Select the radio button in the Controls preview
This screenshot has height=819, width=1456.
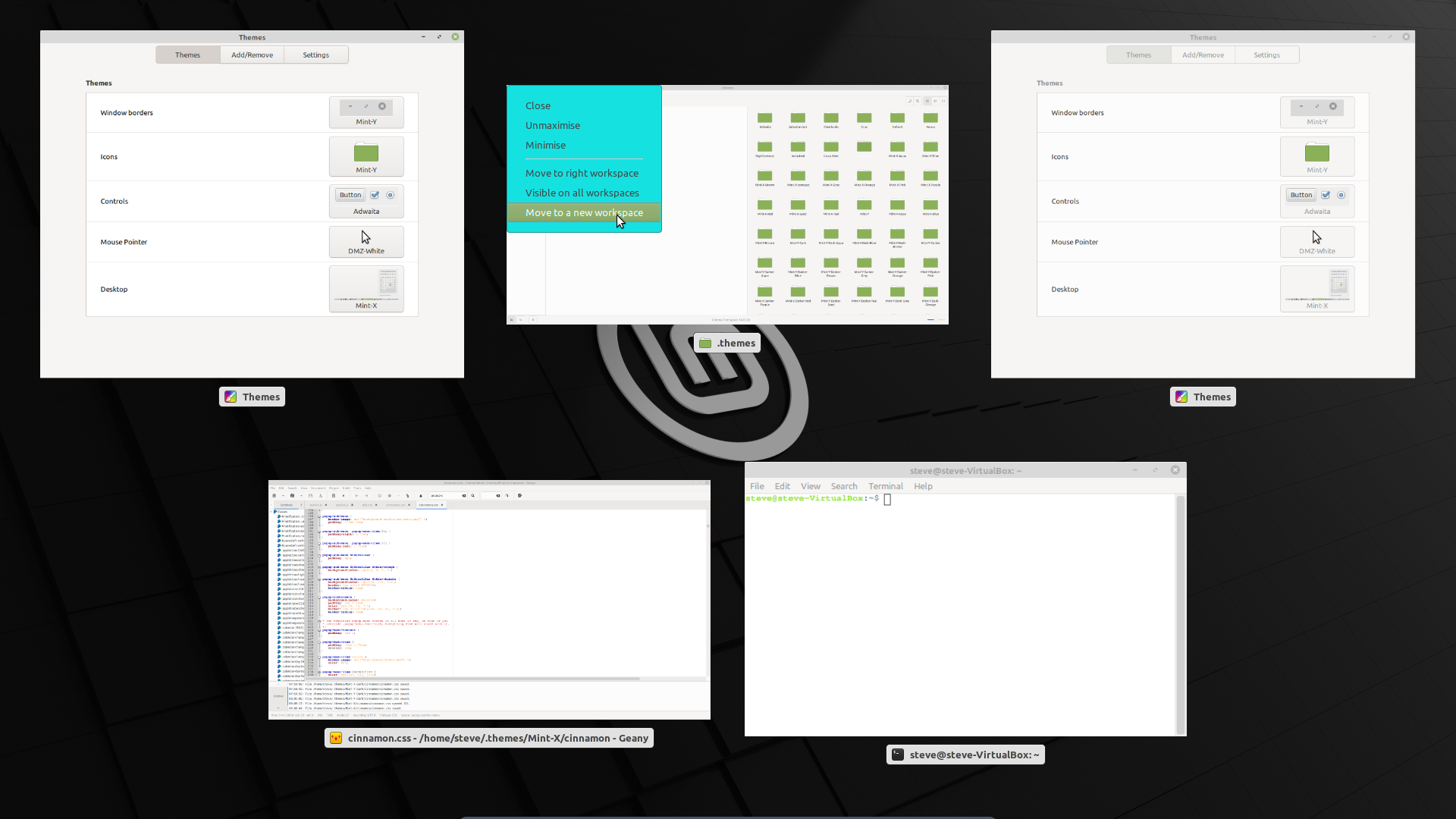coord(391,195)
